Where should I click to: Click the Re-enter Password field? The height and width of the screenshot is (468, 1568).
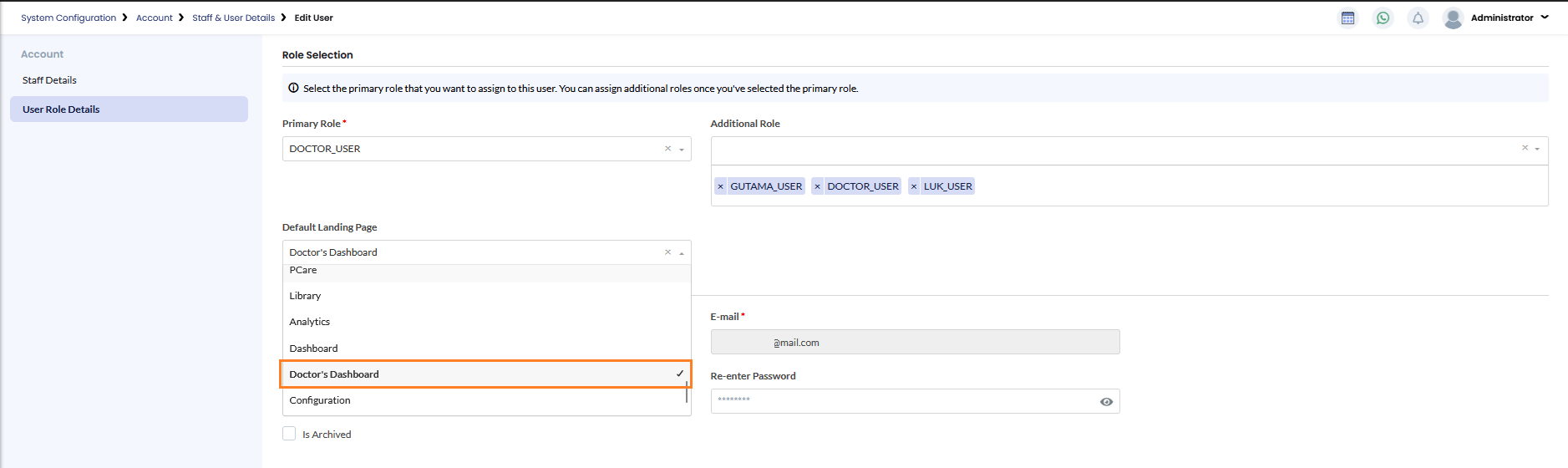[902, 401]
